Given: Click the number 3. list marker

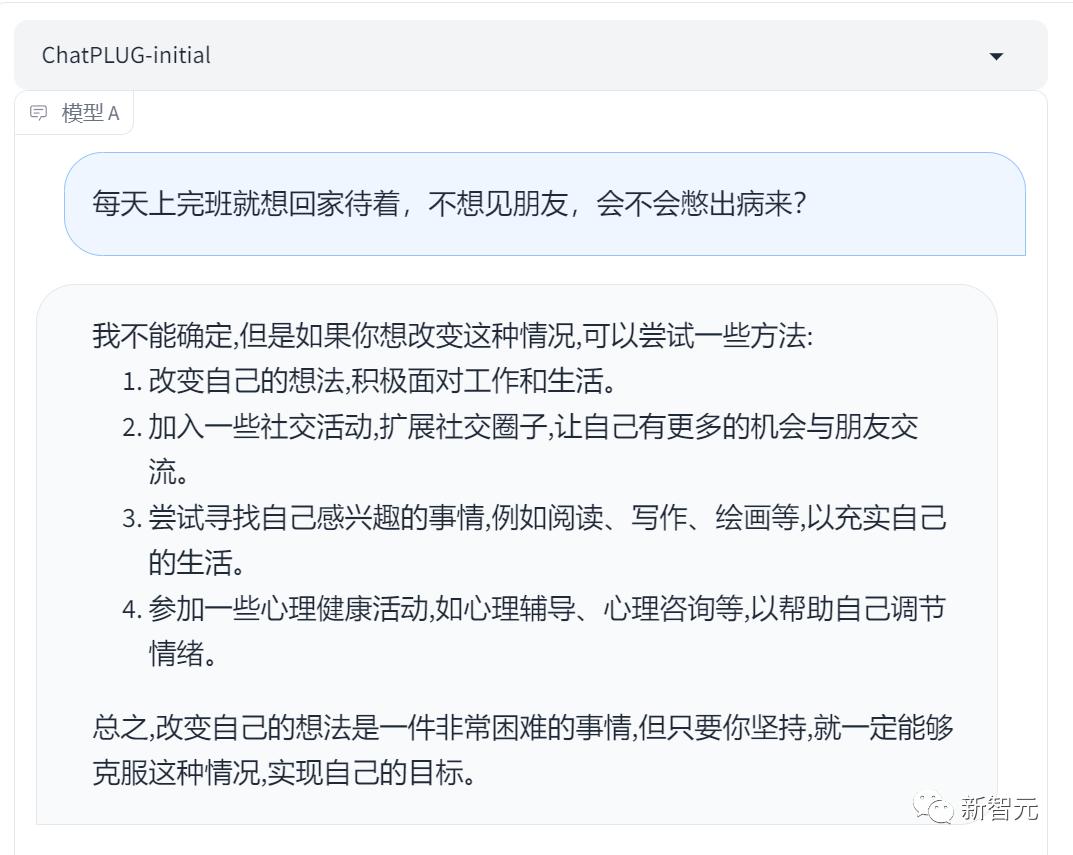Looking at the screenshot, I should (132, 518).
